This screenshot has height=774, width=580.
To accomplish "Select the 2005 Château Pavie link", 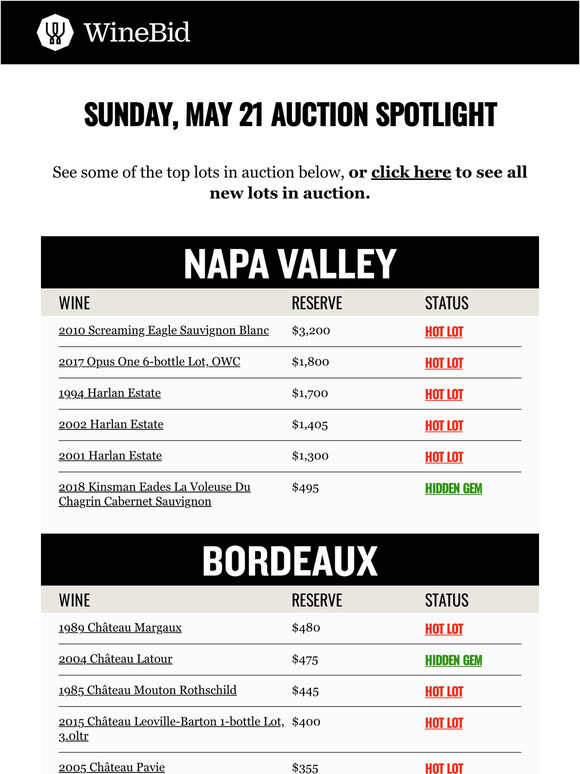I will [x=112, y=768].
